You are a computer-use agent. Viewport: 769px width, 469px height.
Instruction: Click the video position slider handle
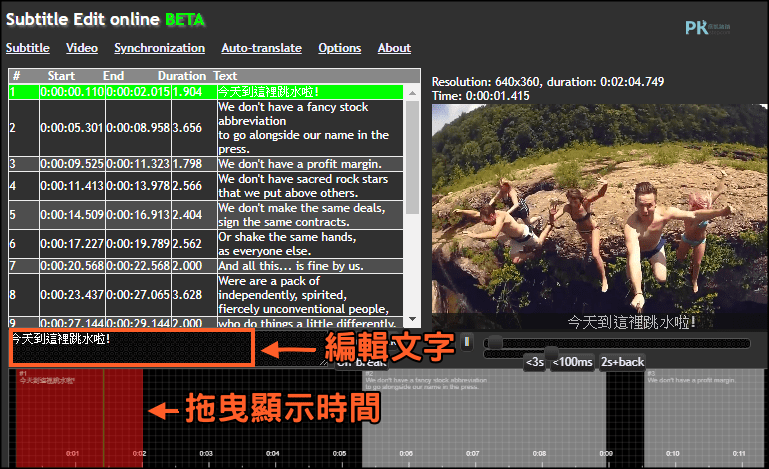[x=495, y=342]
